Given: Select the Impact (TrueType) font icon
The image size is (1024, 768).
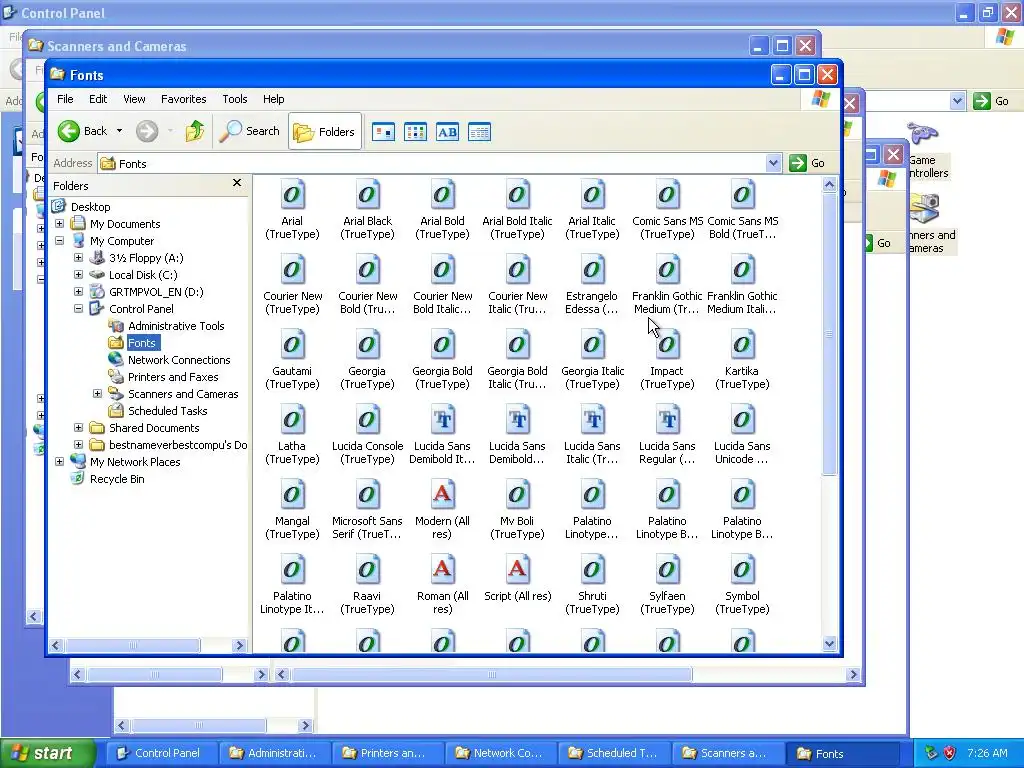Looking at the screenshot, I should tap(667, 345).
